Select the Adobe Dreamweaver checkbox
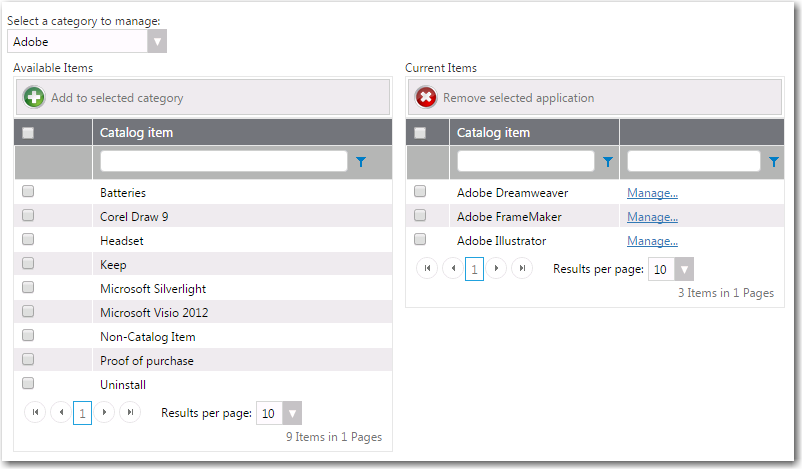 (420, 191)
